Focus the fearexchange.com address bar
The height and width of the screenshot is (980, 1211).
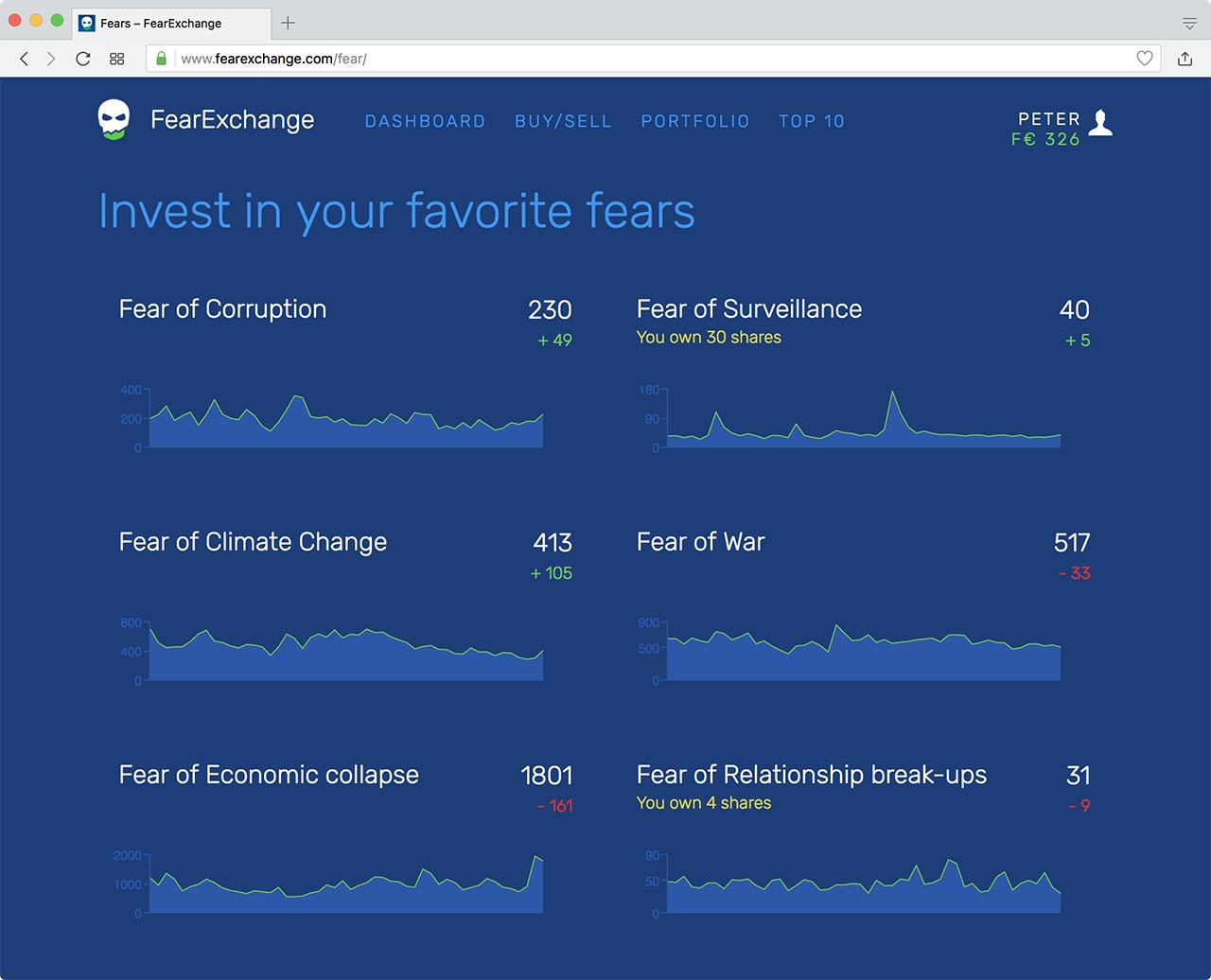click(x=653, y=59)
